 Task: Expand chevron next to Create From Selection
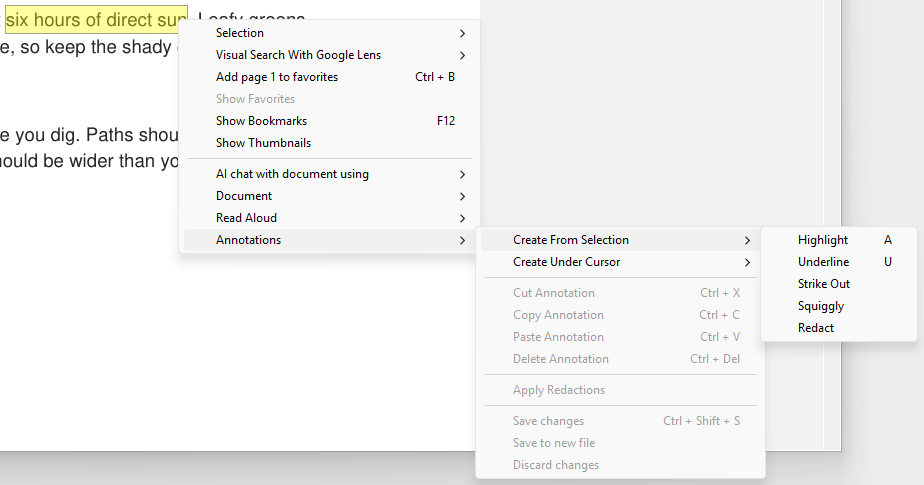(747, 240)
